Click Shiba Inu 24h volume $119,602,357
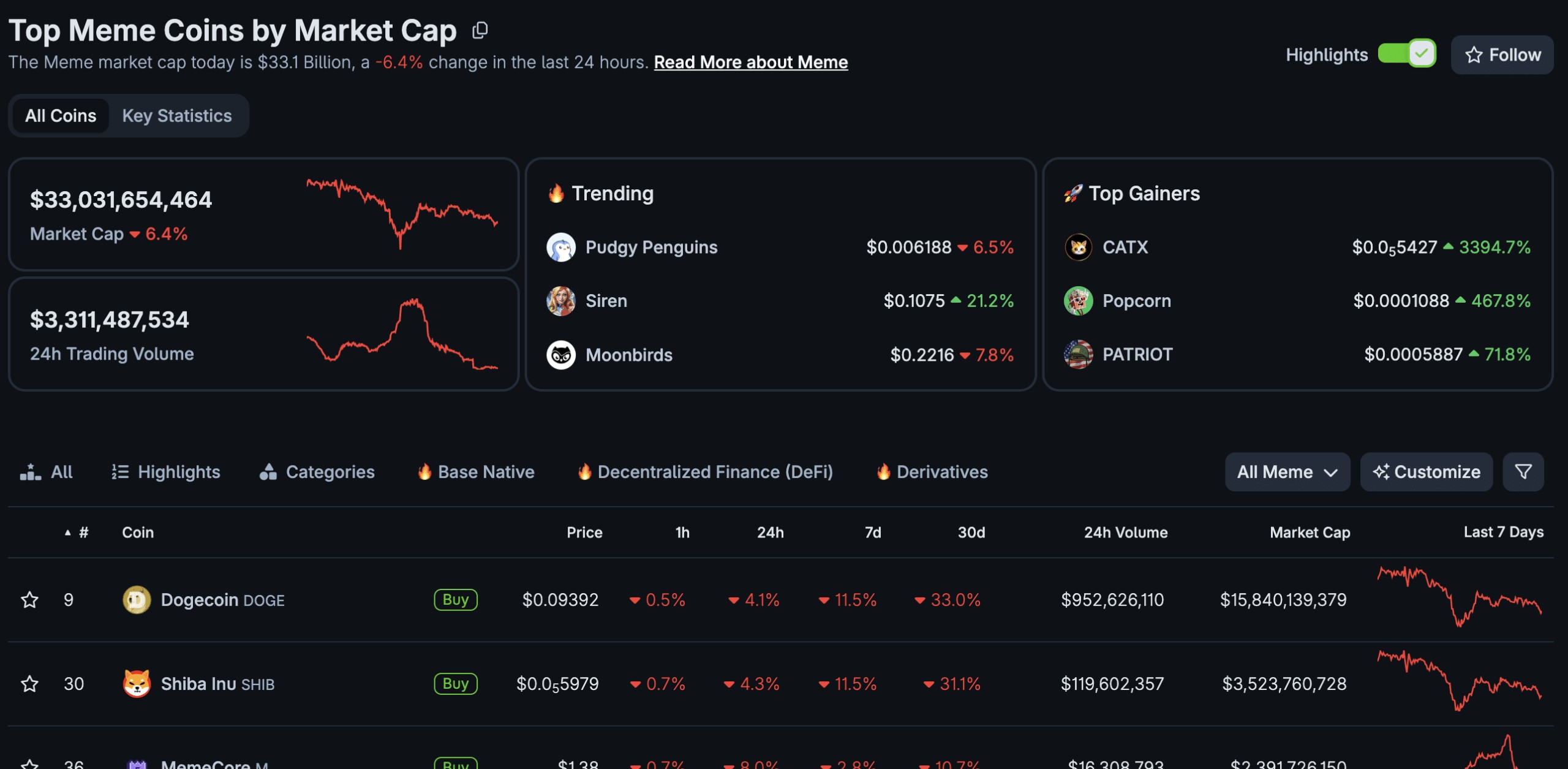This screenshot has width=1568, height=769. click(1112, 684)
